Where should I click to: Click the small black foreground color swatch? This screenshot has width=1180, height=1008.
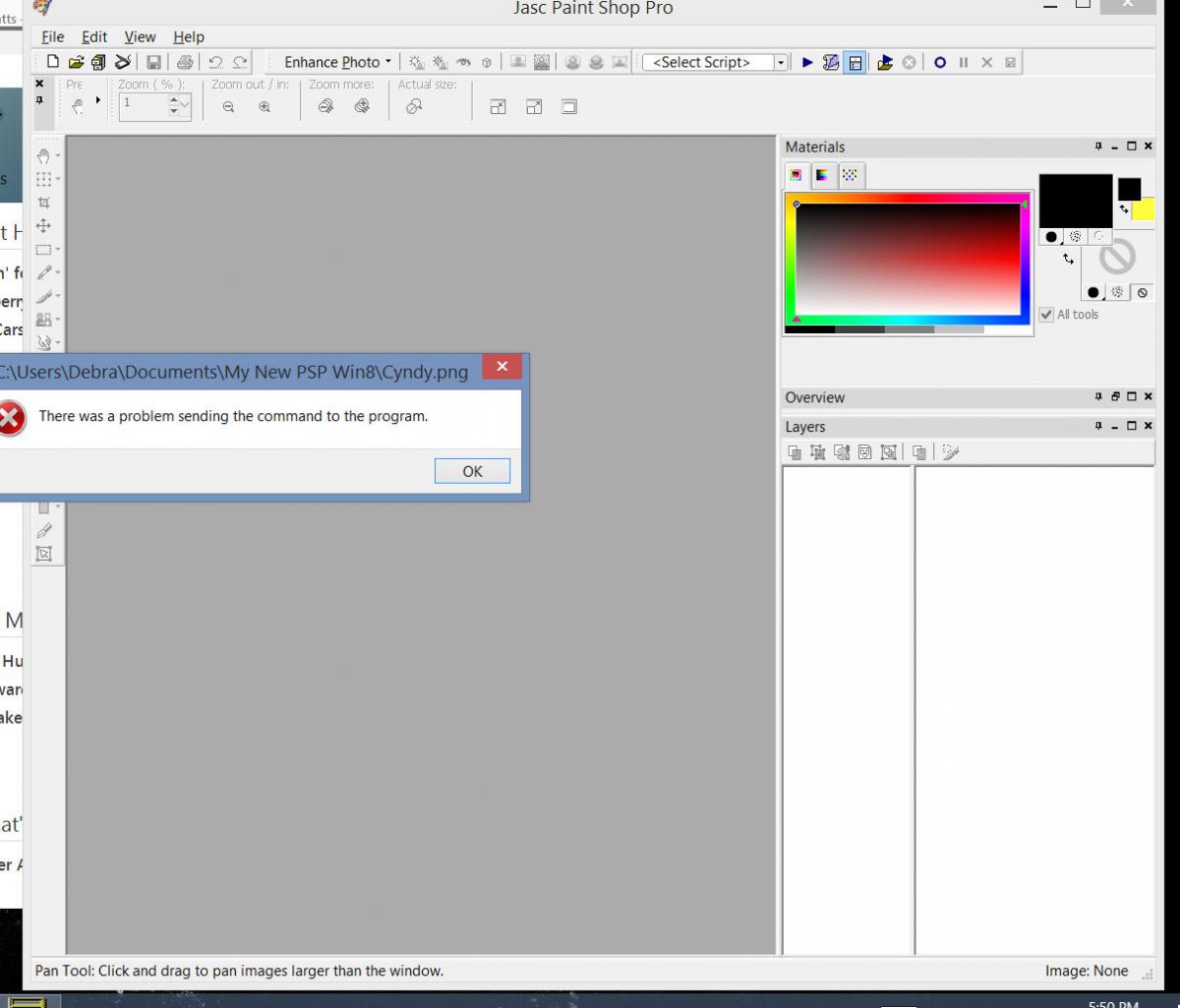click(1129, 189)
